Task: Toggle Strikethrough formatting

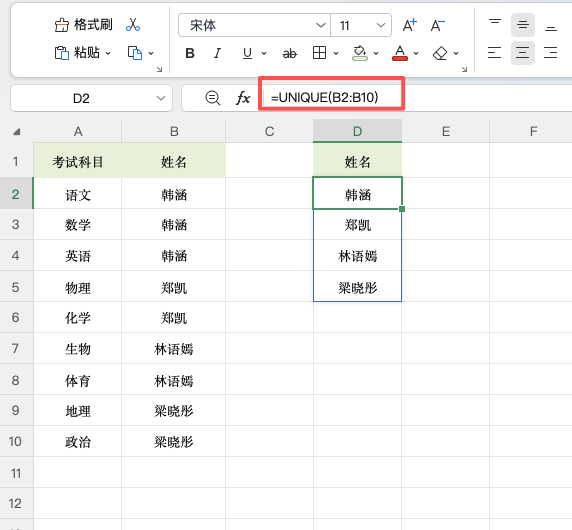Action: (x=290, y=54)
